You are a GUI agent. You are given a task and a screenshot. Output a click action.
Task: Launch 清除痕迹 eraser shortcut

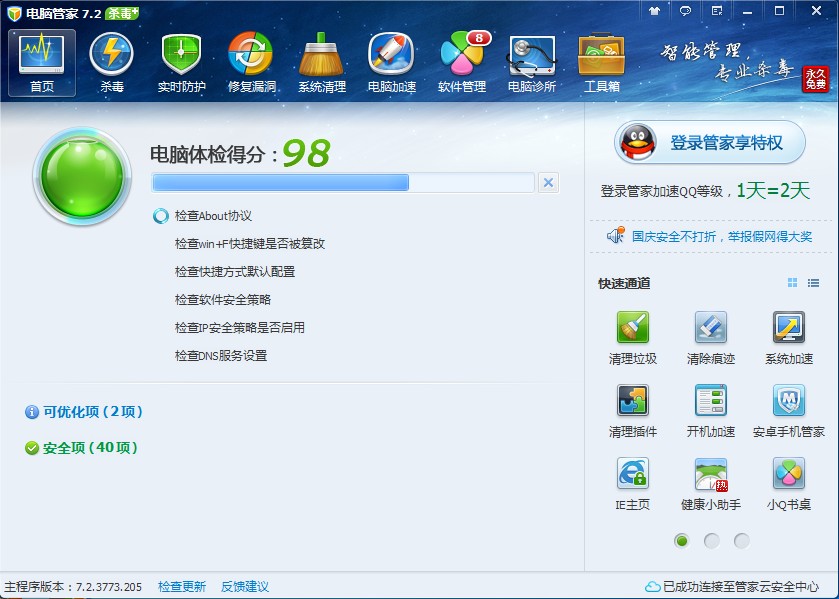click(711, 337)
